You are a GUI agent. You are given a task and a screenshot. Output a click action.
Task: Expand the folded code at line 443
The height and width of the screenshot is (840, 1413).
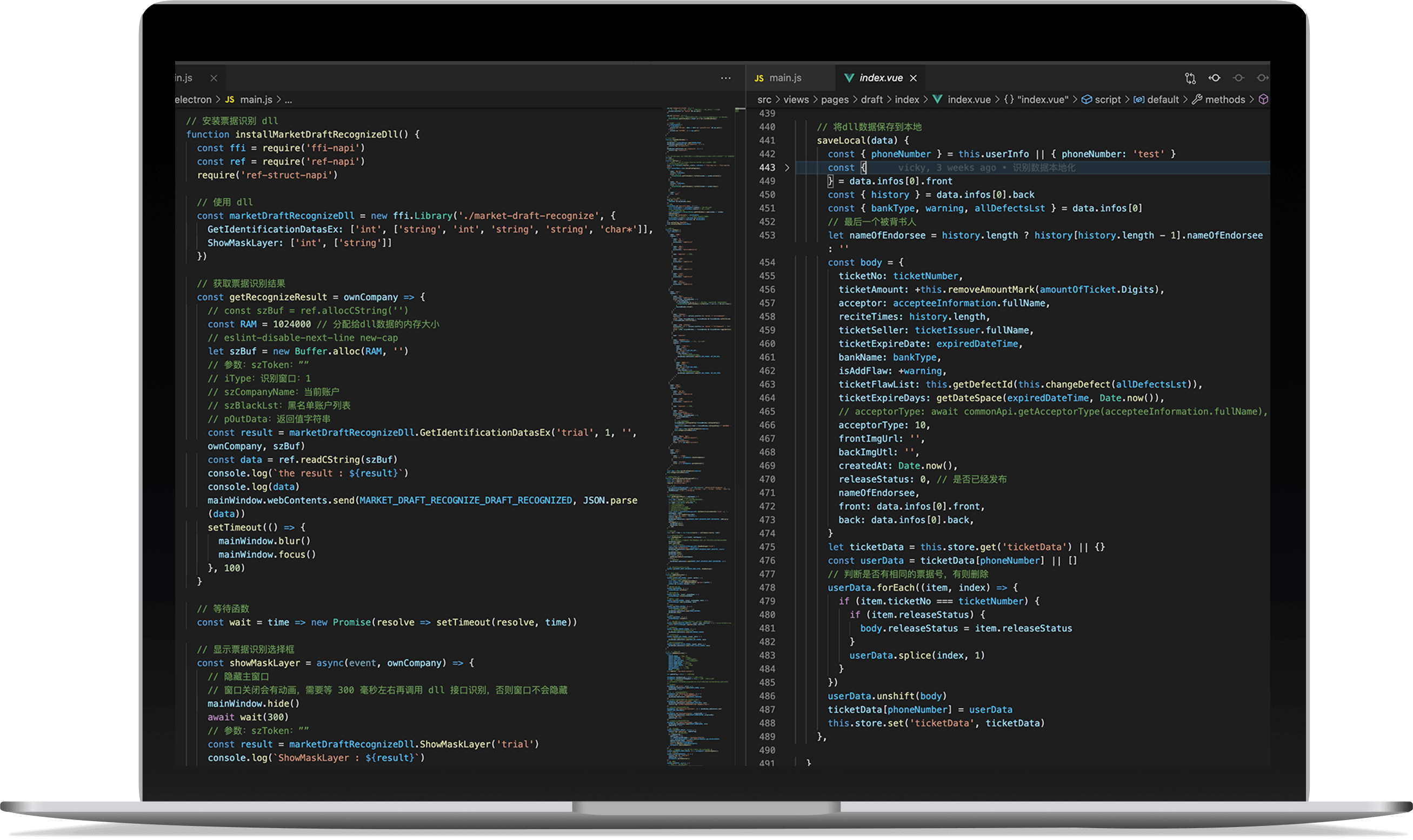787,168
